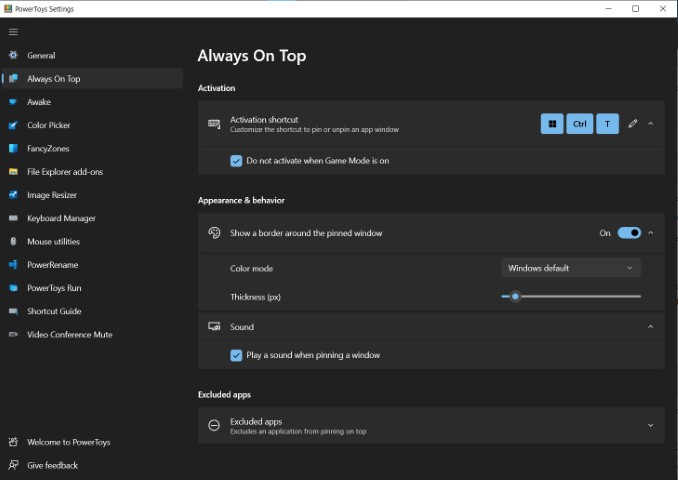678x480 pixels.
Task: Open the Color mode Windows default dropdown
Action: coord(571,268)
